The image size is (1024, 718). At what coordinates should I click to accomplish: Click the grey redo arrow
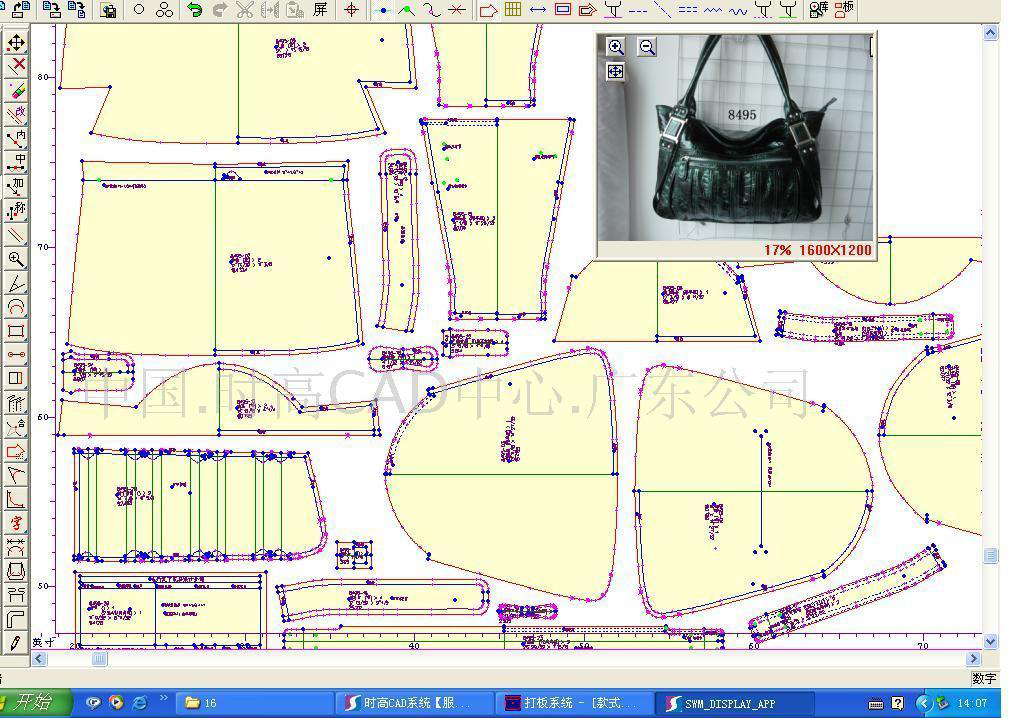220,10
